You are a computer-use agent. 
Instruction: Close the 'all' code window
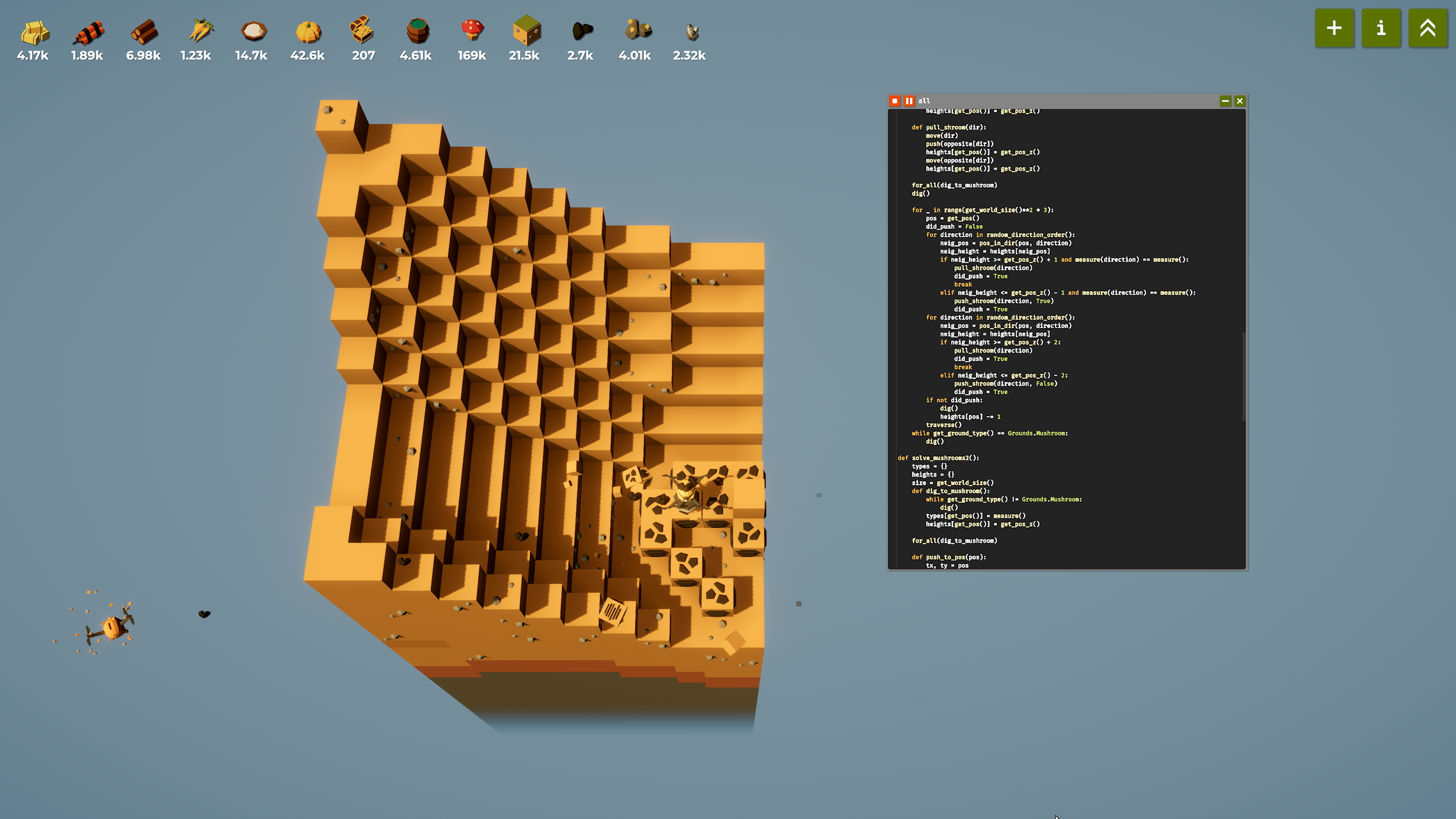tap(1240, 101)
